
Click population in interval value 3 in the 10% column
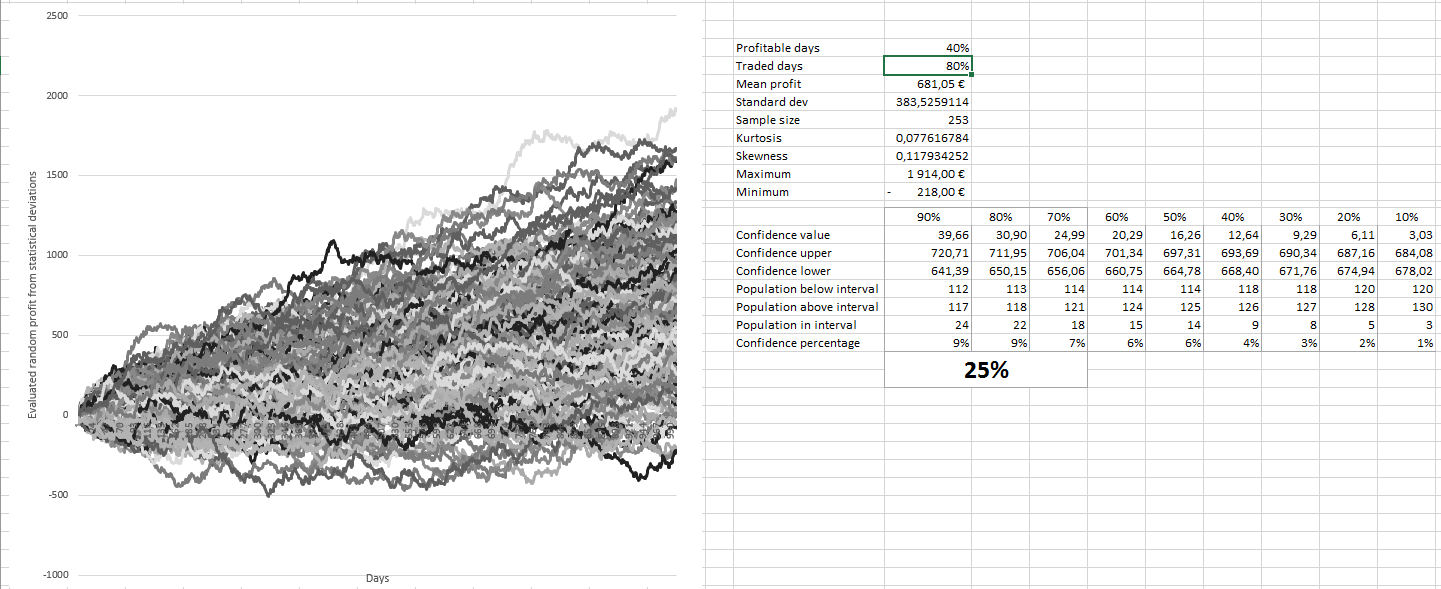click(x=1408, y=325)
